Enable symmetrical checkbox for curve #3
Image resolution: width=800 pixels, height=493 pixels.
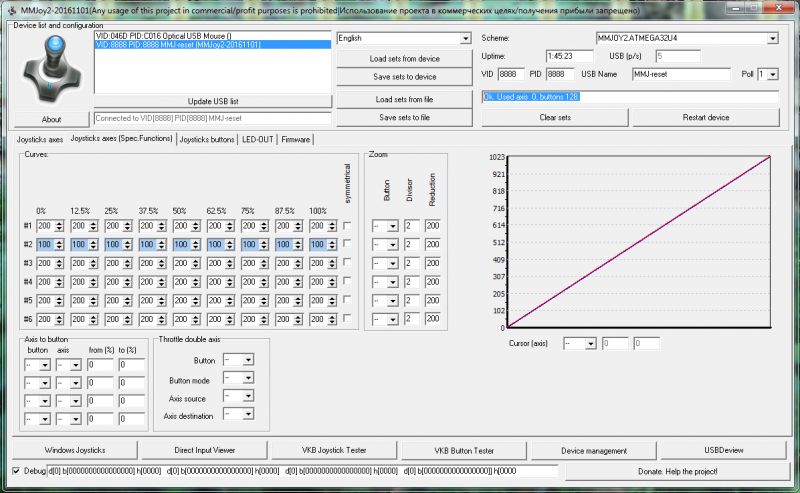point(347,262)
